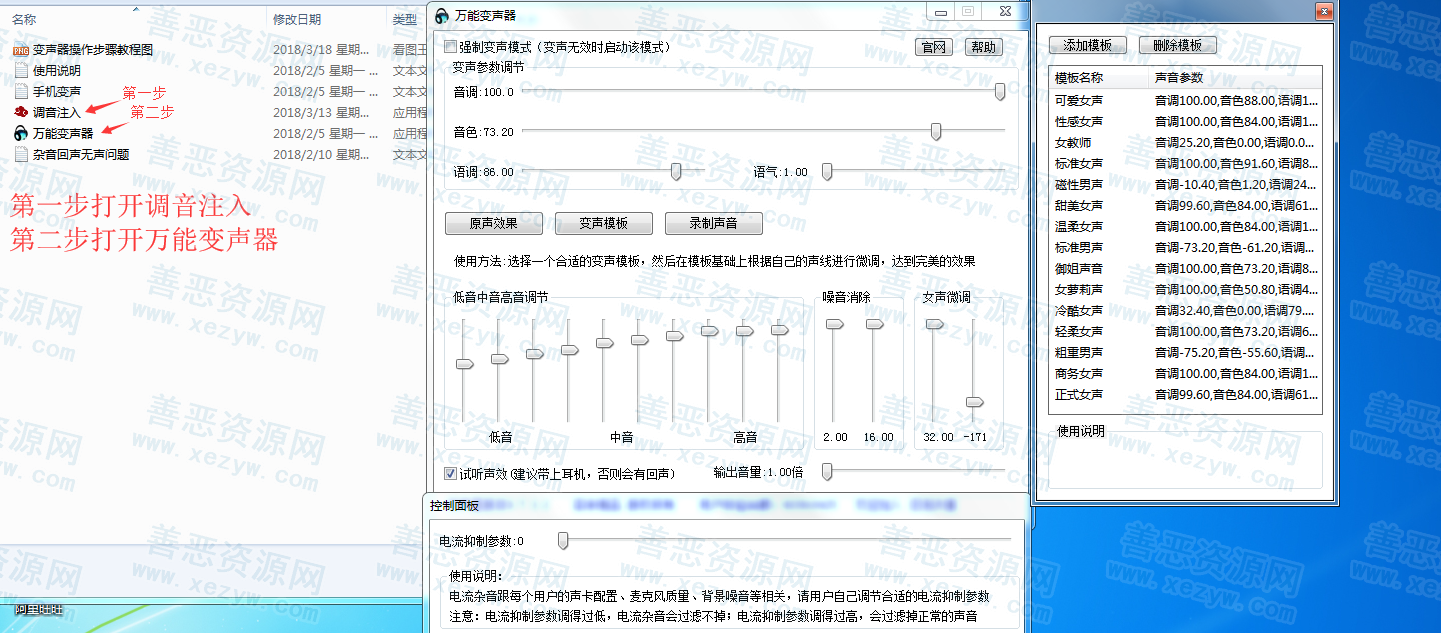Choose the 磁性男声 template from list
The height and width of the screenshot is (633, 1441).
point(1079,184)
